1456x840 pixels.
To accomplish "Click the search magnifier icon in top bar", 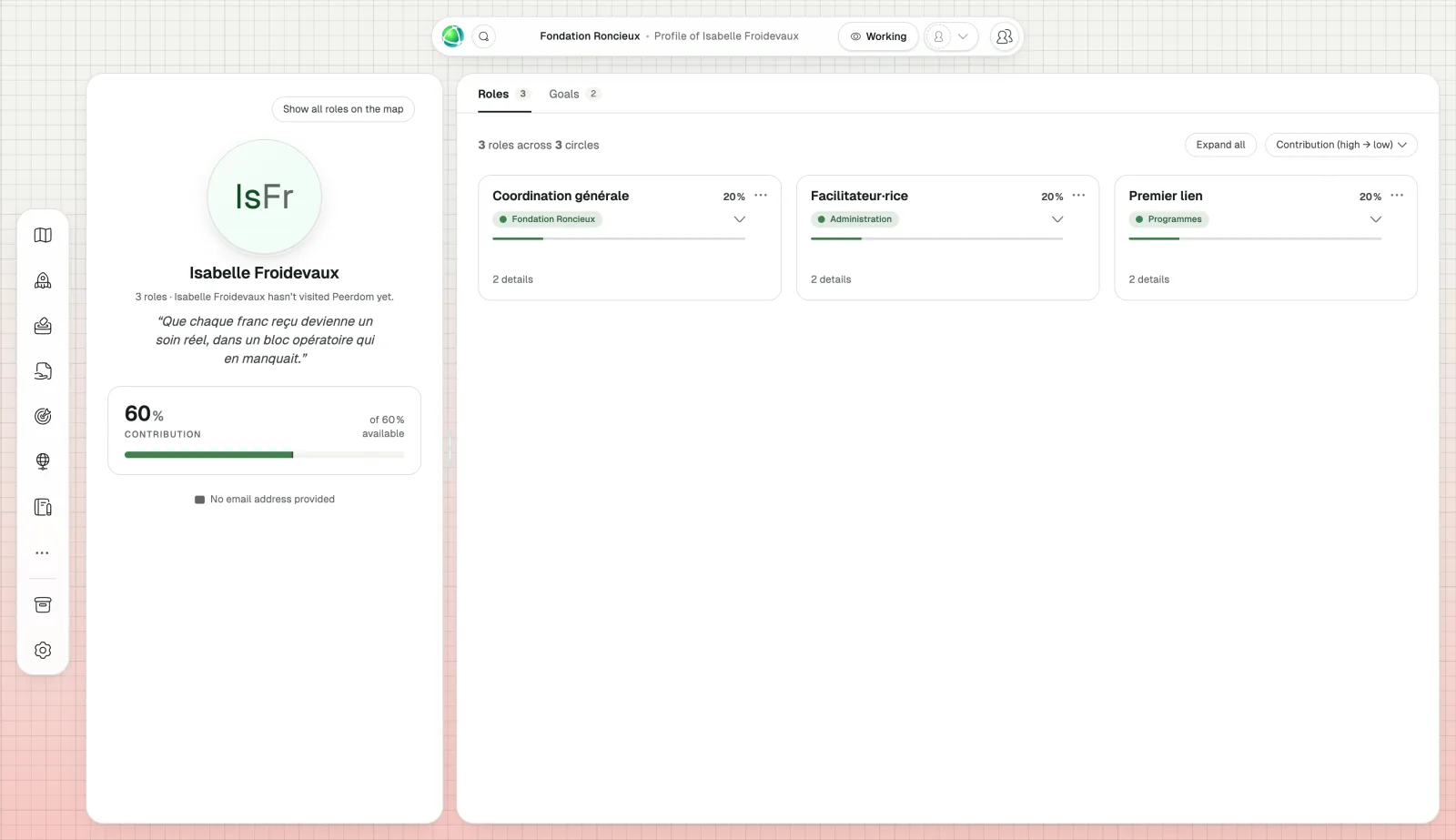I will pos(484,36).
